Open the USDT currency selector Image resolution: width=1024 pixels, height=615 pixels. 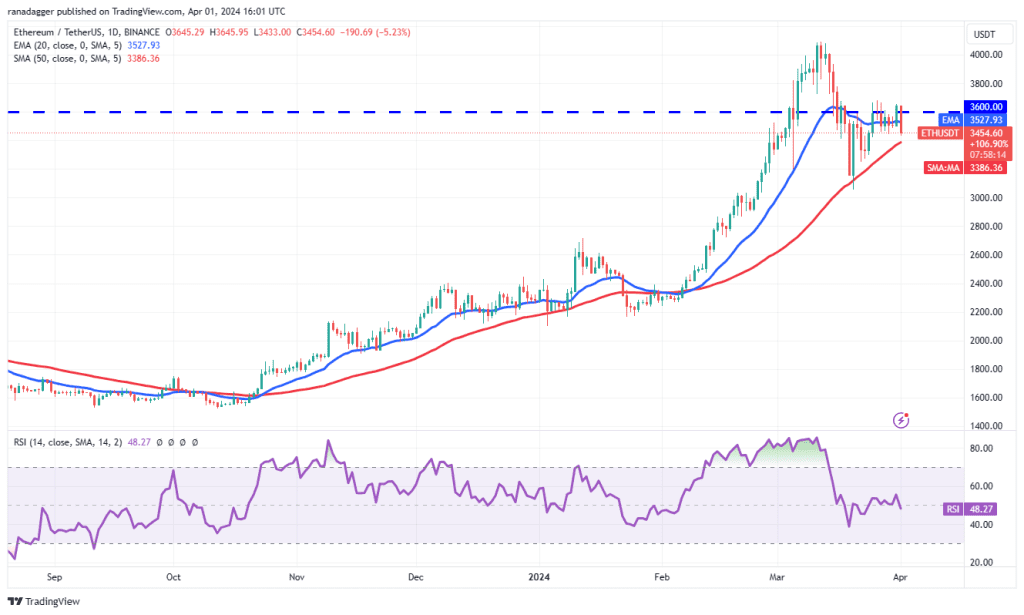[x=984, y=33]
